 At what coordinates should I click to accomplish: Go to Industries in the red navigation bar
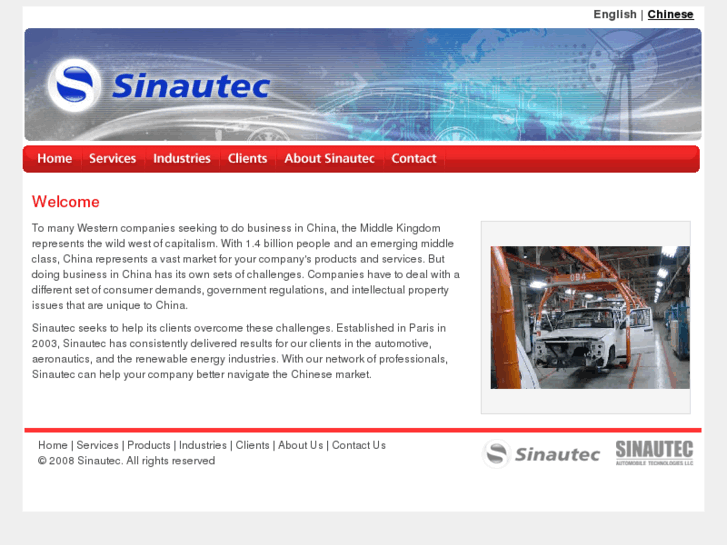pos(182,159)
